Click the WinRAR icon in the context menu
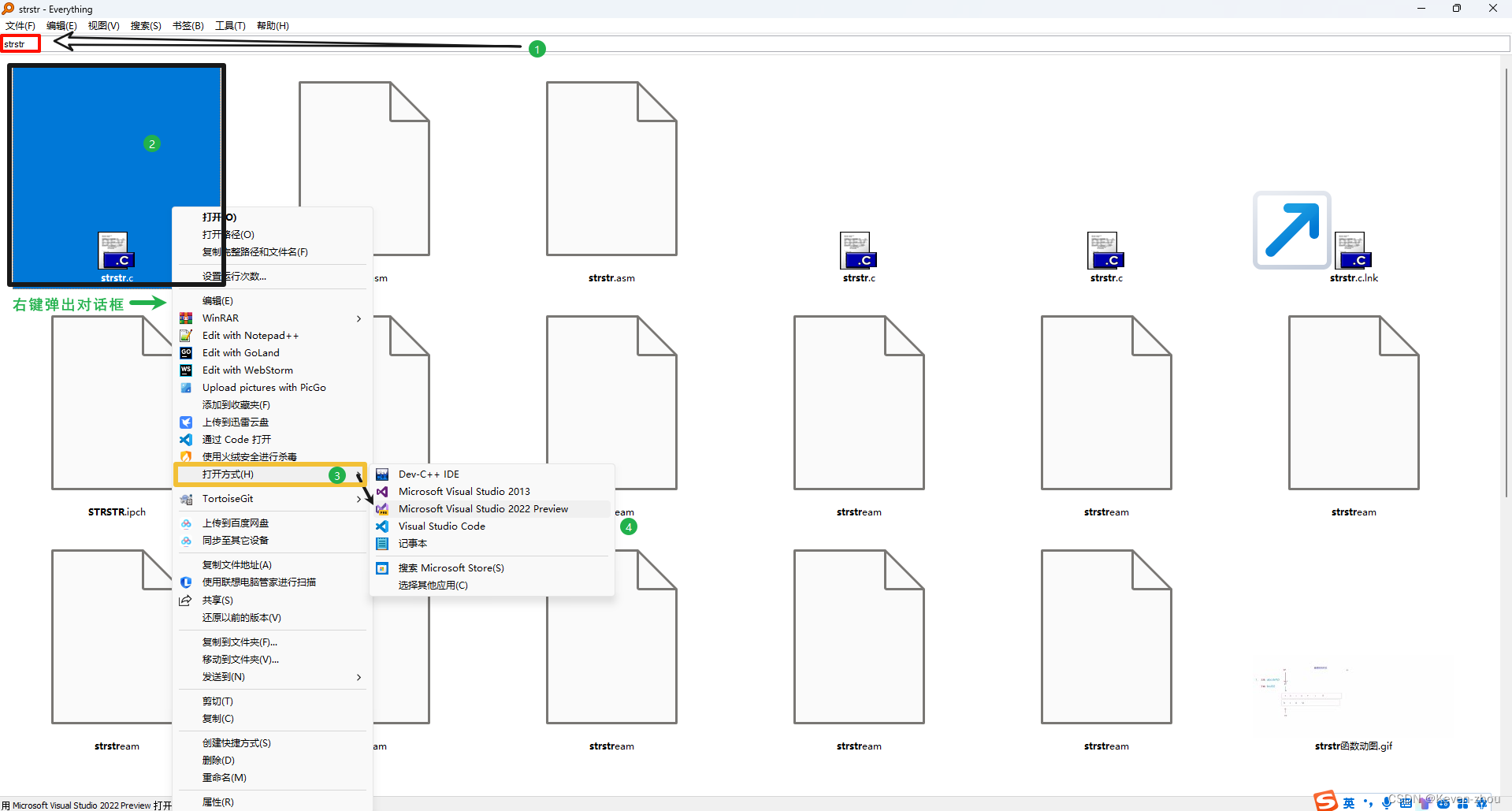Image resolution: width=1512 pixels, height=811 pixels. pyautogui.click(x=186, y=318)
